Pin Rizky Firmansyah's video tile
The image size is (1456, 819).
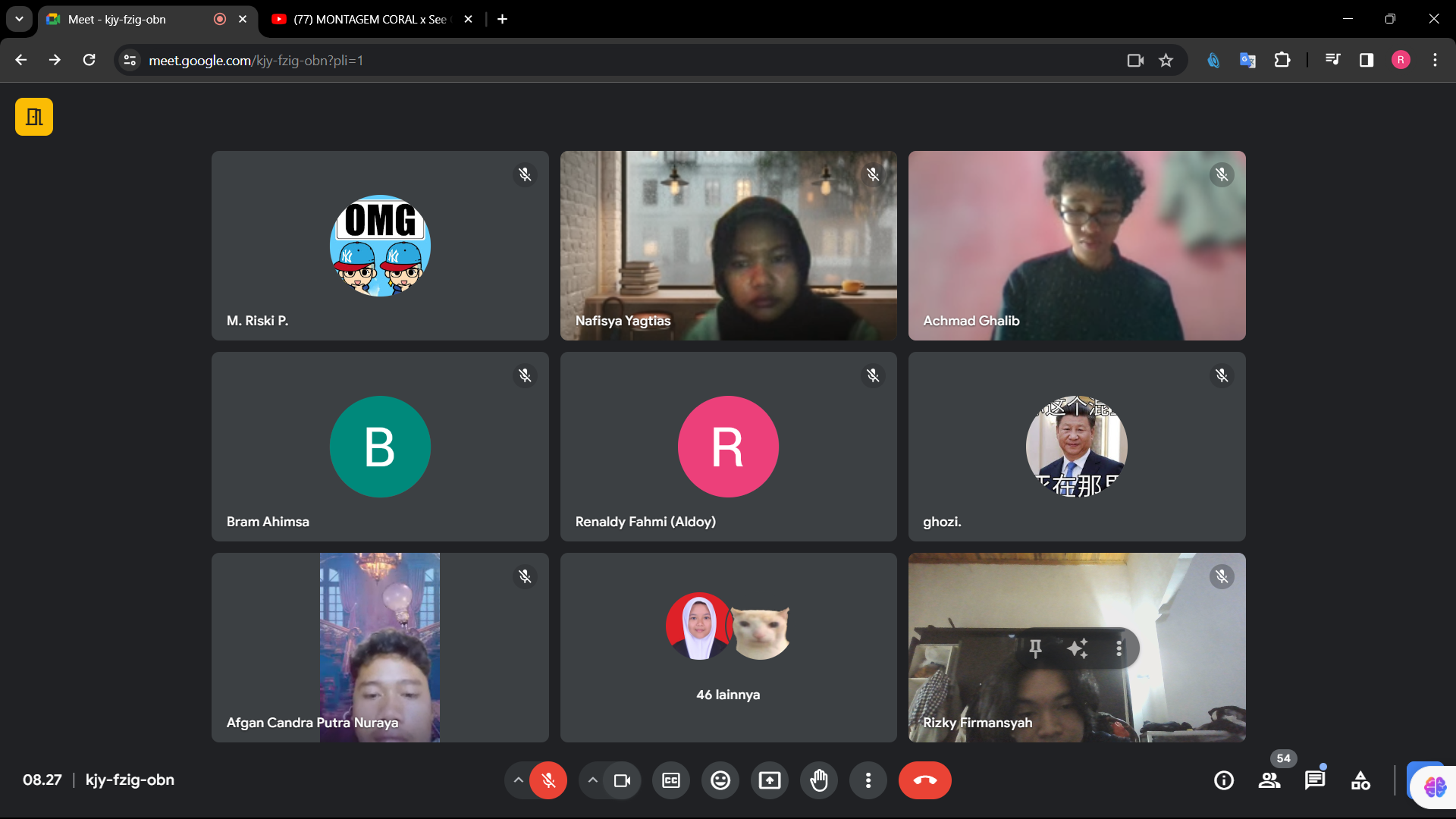(1035, 648)
